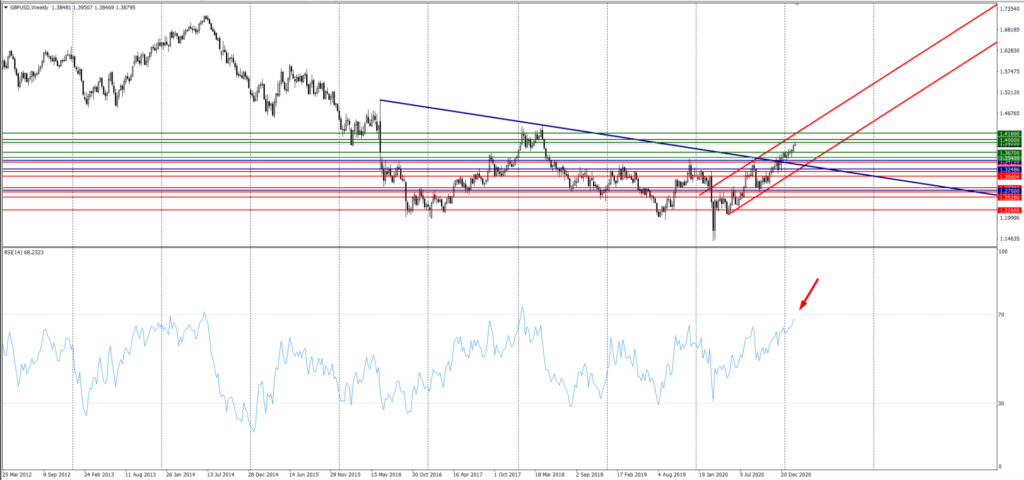Click RSI 70 level on the scale
Screen dimensions: 1024x480
click(x=1003, y=314)
